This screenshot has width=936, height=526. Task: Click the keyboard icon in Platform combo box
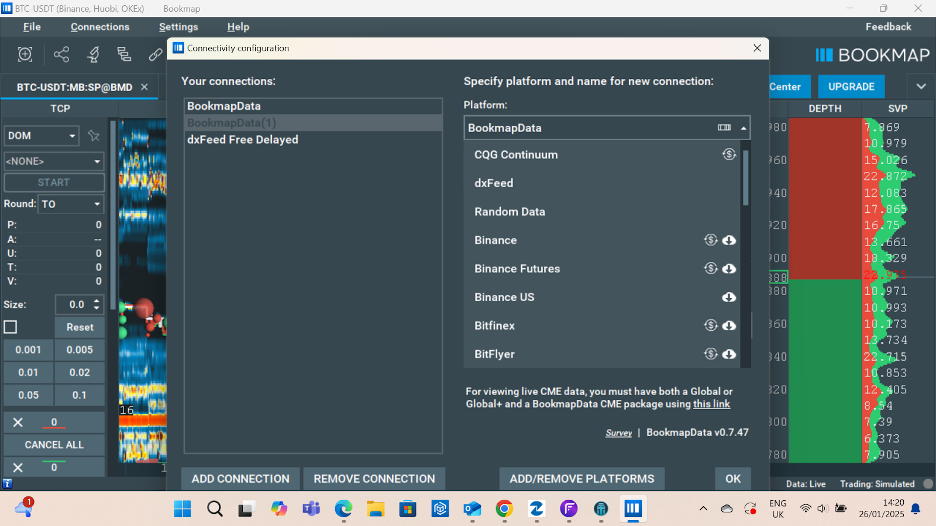tap(724, 128)
